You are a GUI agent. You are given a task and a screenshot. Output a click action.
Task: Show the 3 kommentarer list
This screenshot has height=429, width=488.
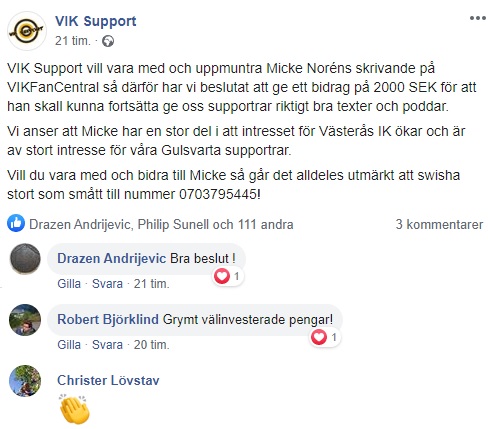click(x=439, y=224)
